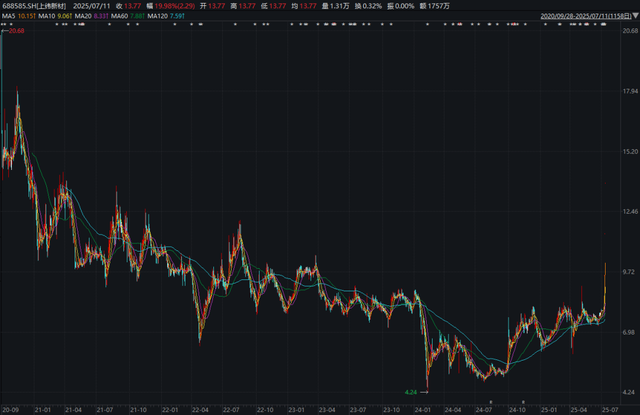Select the 15.20 price axis label
This screenshot has height=415, width=640.
[x=630, y=151]
